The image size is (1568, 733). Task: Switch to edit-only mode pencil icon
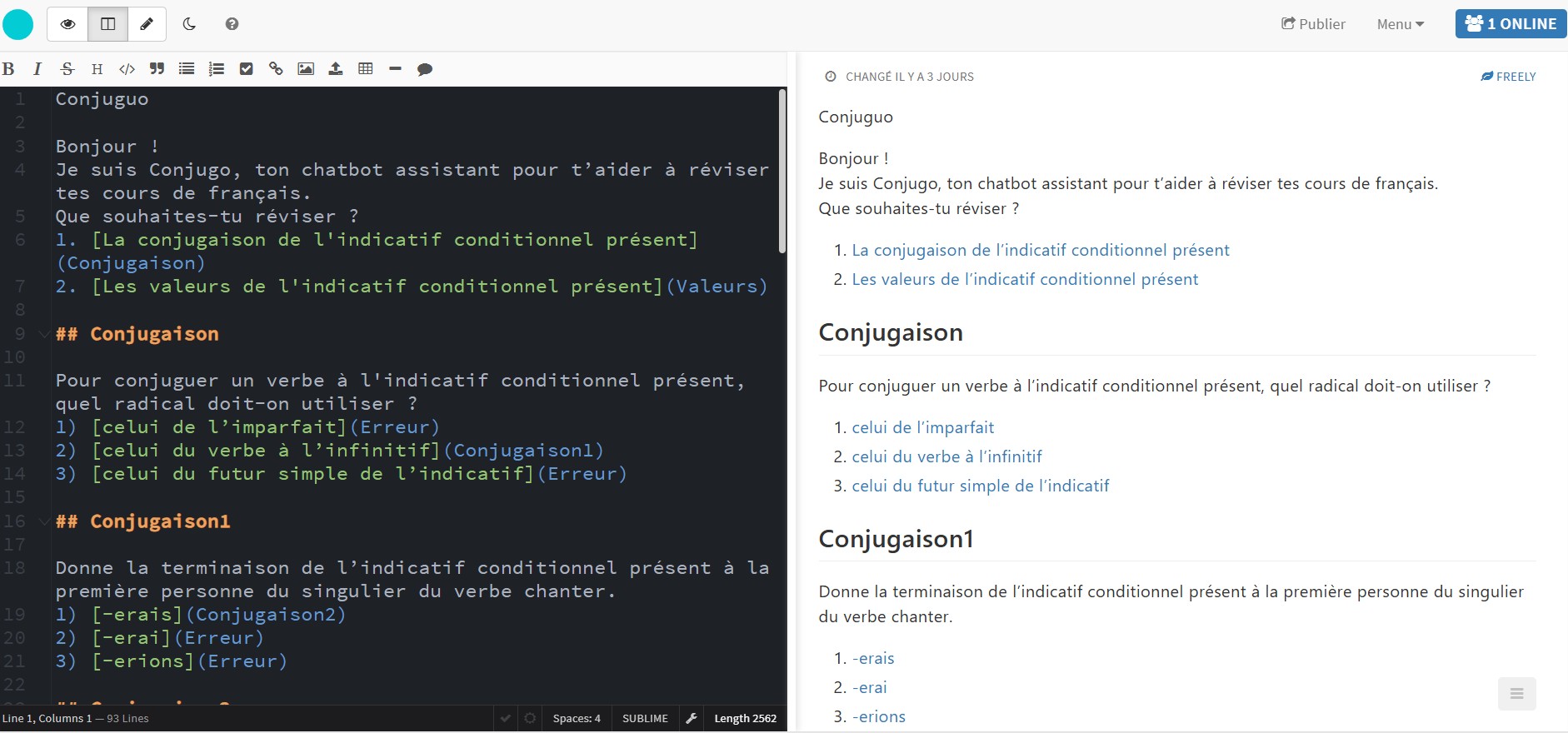(x=147, y=24)
